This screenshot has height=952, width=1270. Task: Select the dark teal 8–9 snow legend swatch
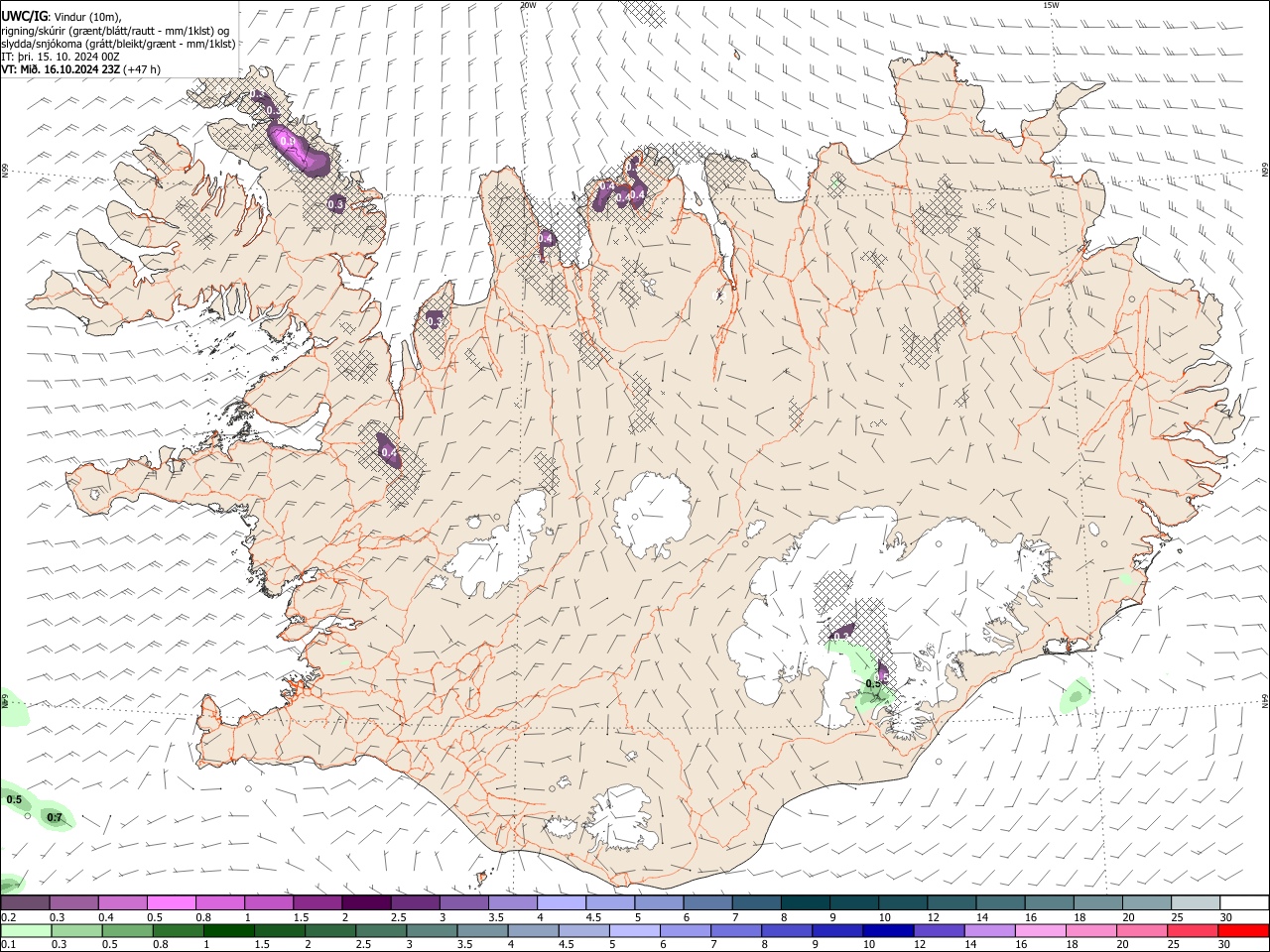click(805, 903)
